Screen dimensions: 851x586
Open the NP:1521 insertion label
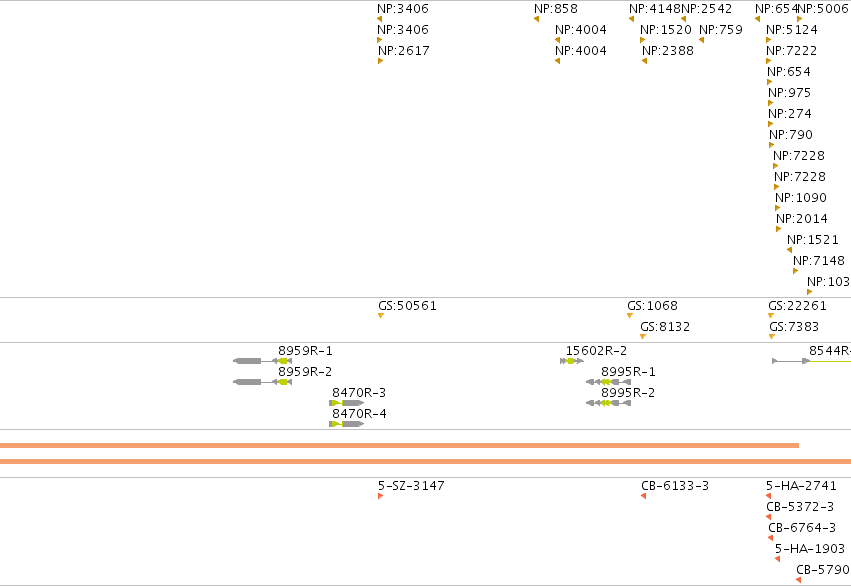(x=812, y=240)
